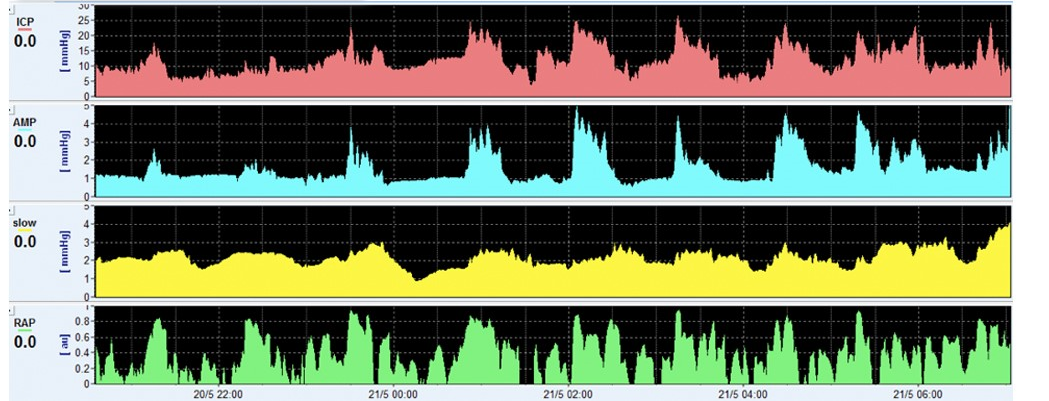Select the ICP channel label
The image size is (1049, 401).
pos(25,21)
